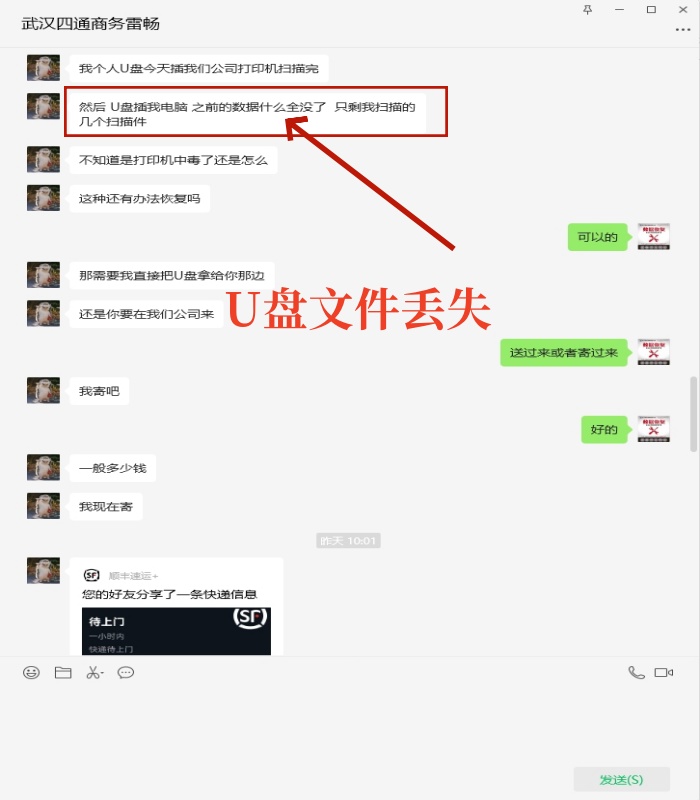
Task: Click the chat vertical scrollbar
Action: [x=693, y=414]
